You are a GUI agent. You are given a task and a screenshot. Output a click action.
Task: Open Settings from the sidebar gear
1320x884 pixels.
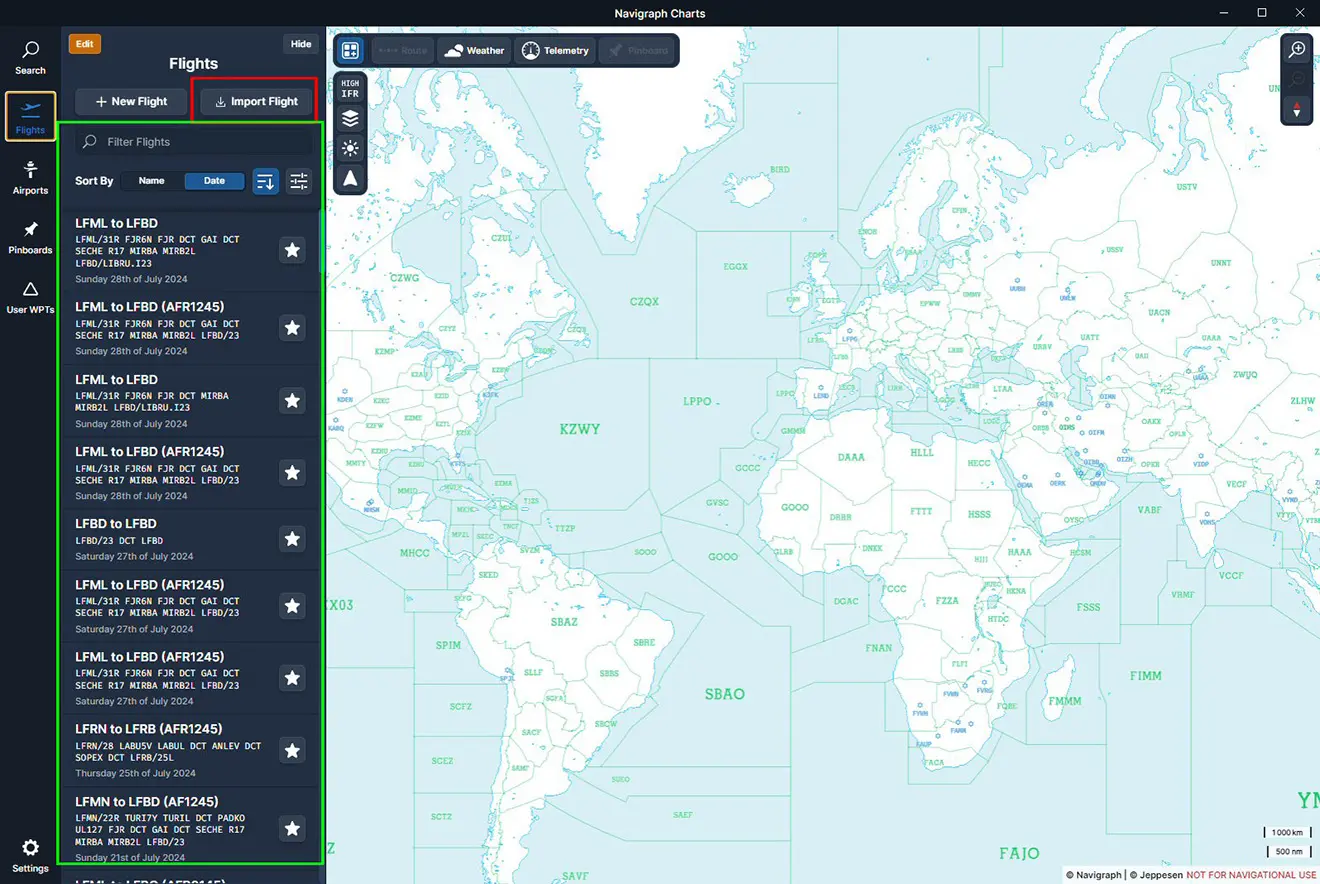click(x=30, y=856)
